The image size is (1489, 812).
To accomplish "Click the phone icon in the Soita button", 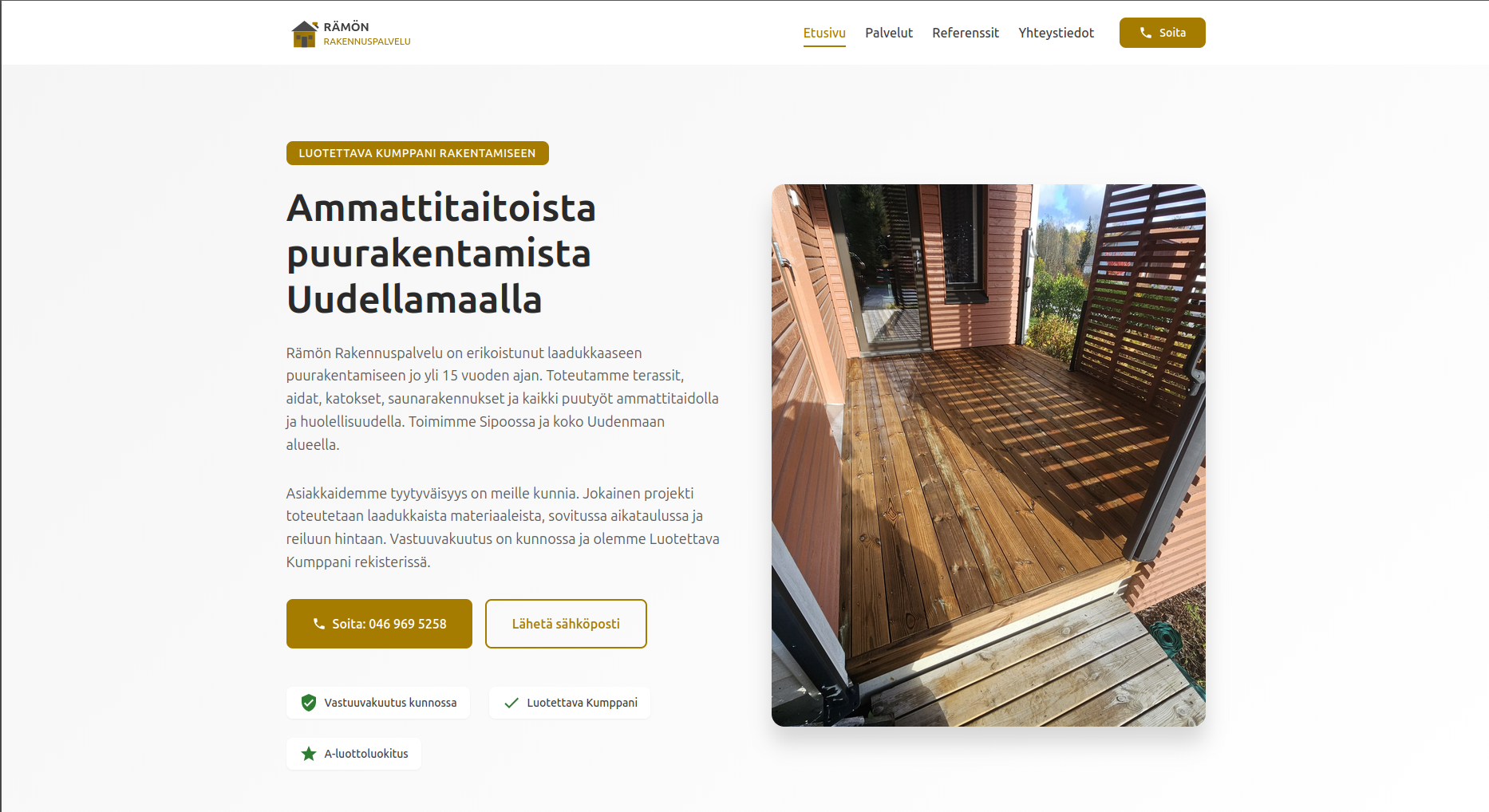I will pos(1146,33).
